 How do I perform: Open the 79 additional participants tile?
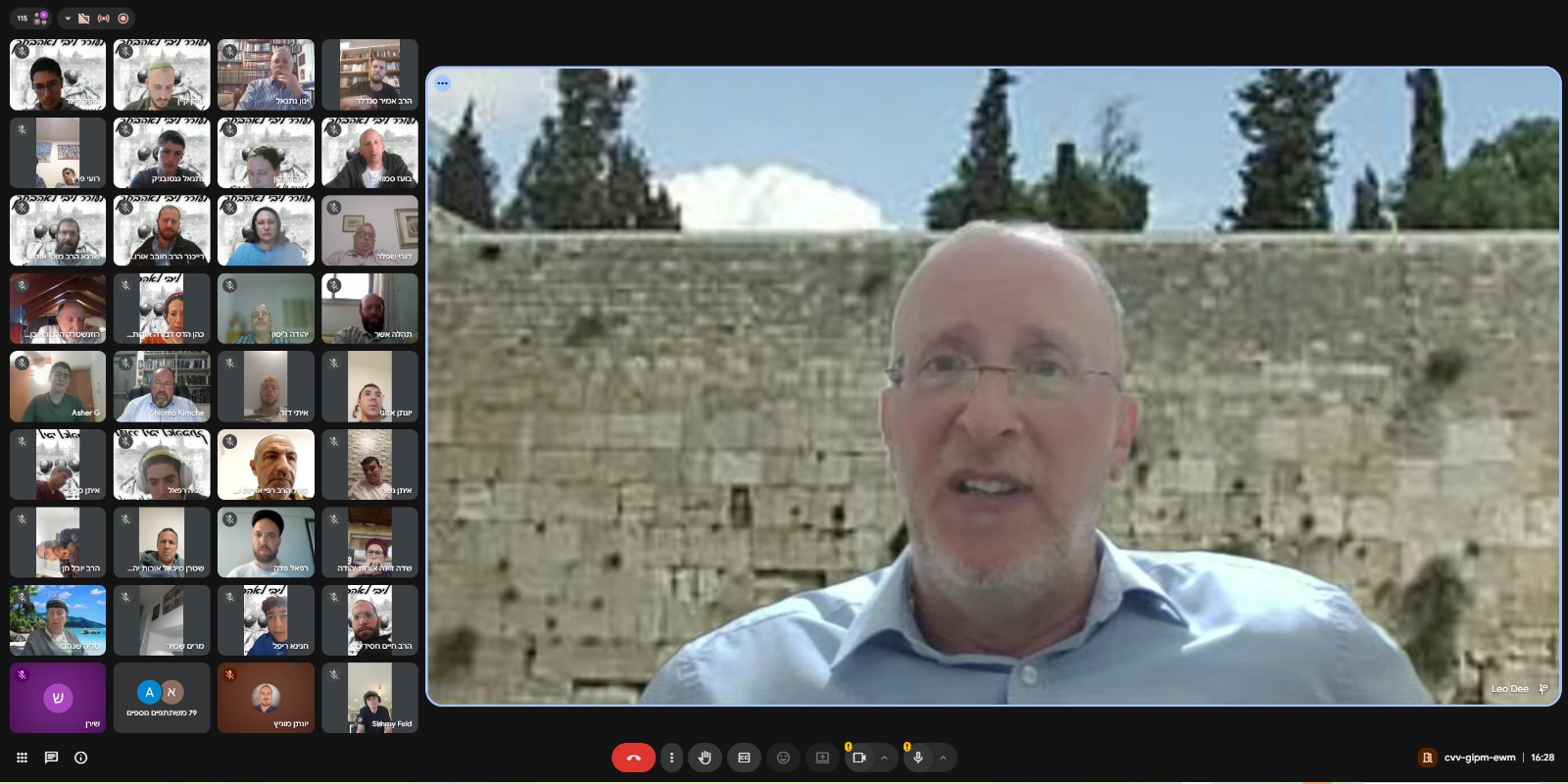point(162,698)
